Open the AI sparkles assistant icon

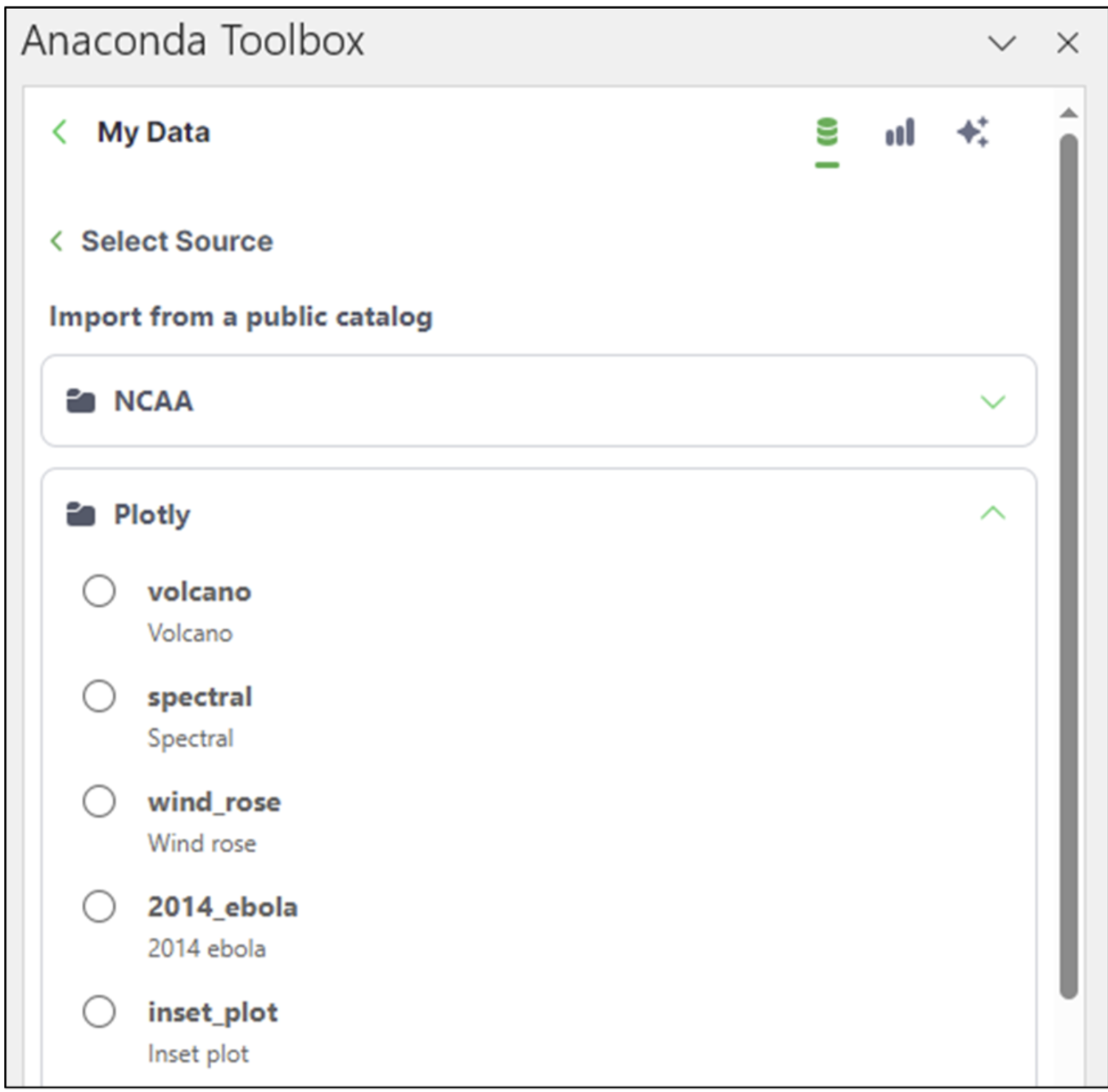coord(972,132)
